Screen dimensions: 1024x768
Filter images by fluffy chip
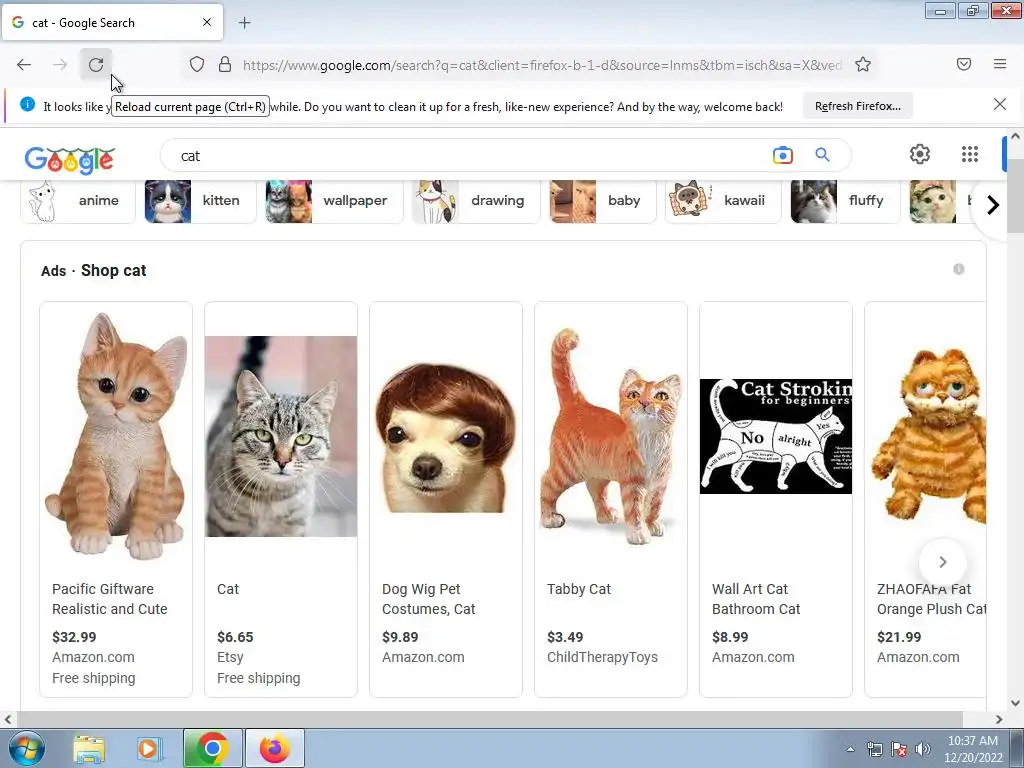tap(845, 201)
